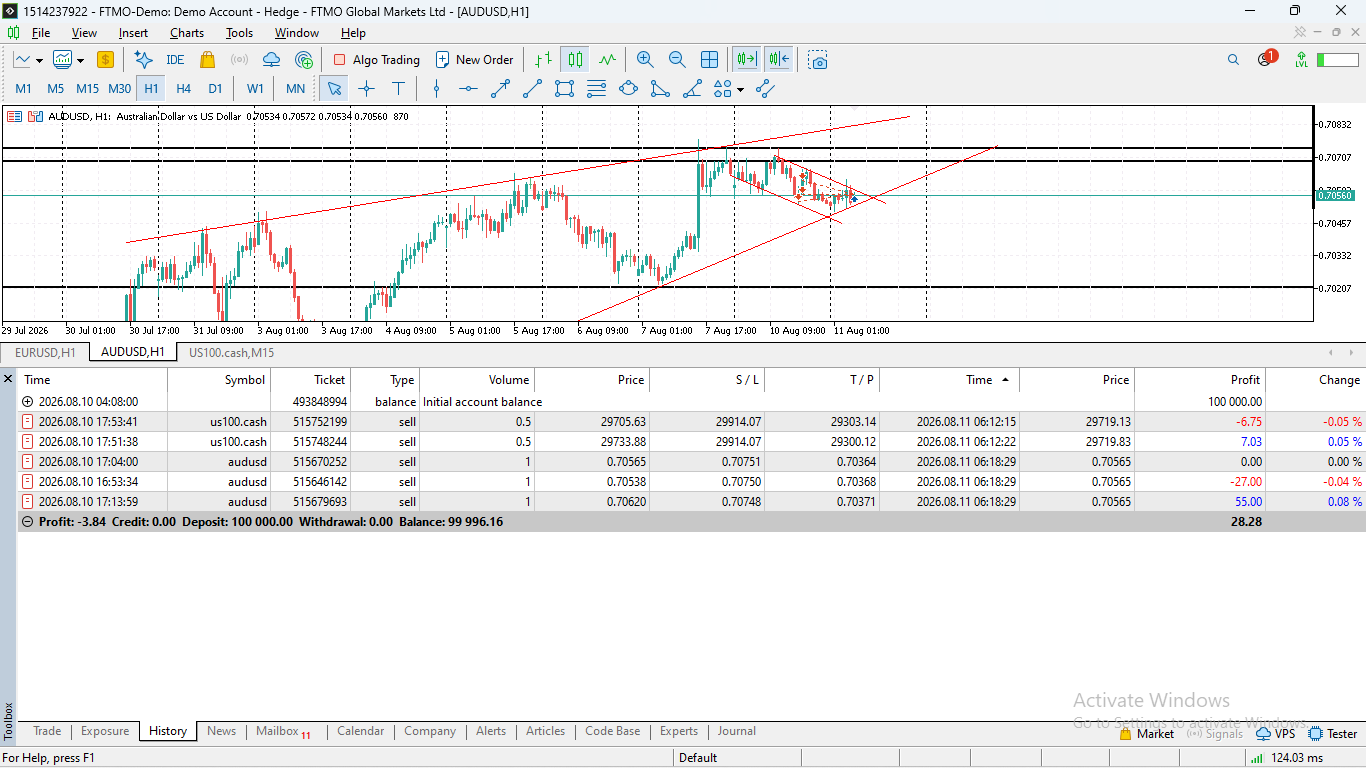Open search with magnifier icon

[1233, 60]
